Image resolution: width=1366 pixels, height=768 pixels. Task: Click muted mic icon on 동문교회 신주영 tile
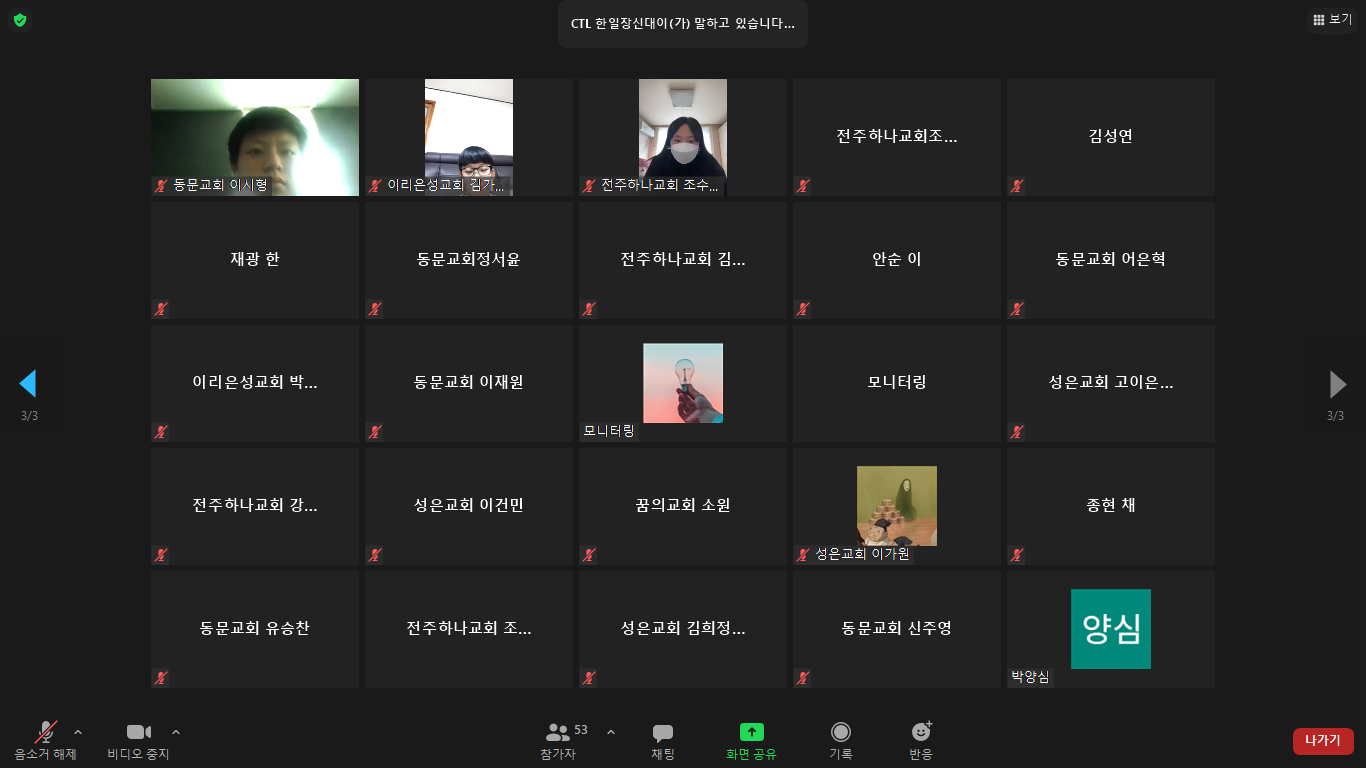(803, 678)
